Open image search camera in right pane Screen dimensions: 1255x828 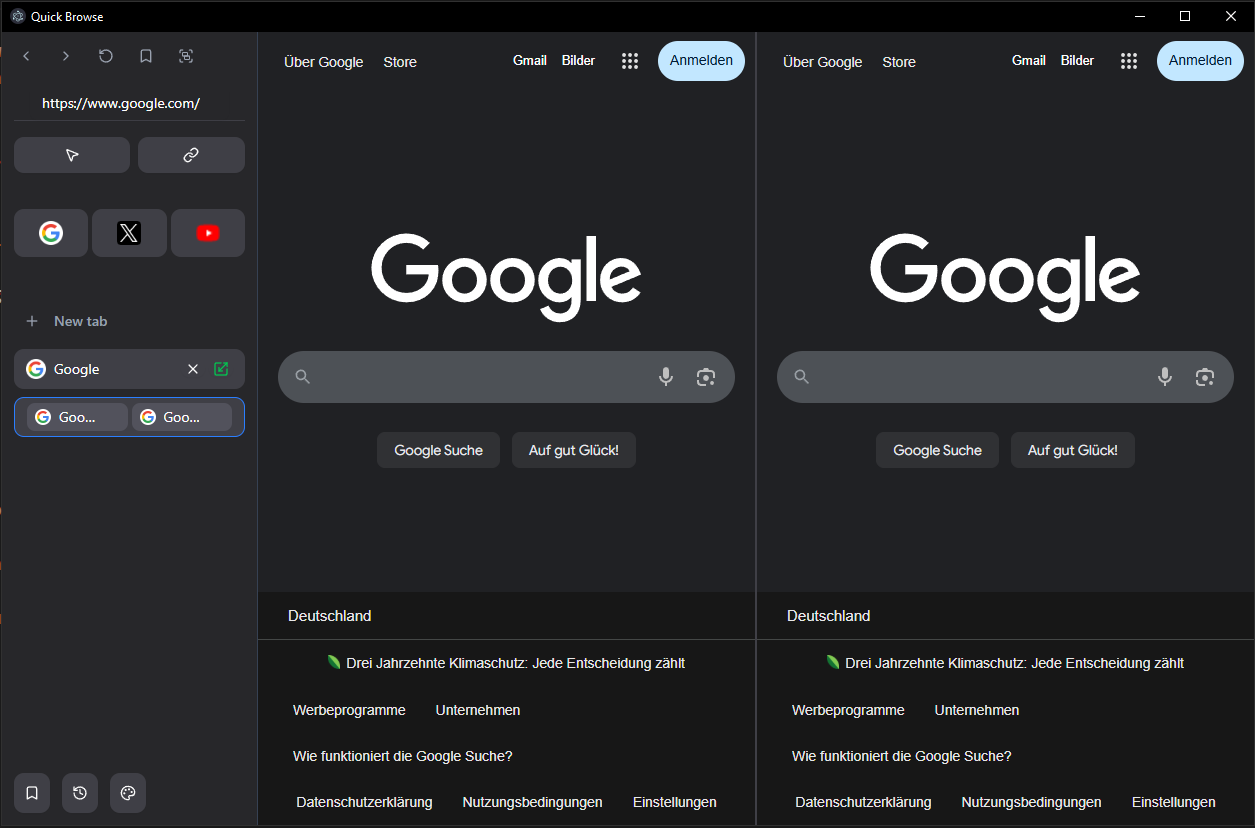(1205, 377)
